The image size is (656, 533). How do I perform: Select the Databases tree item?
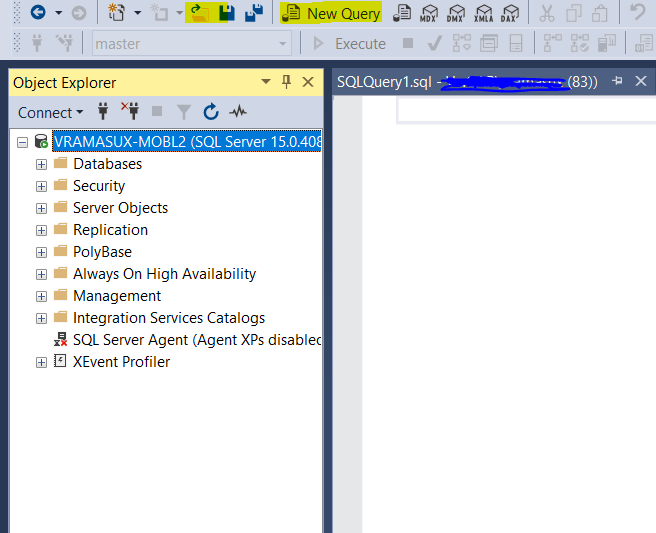click(x=108, y=164)
